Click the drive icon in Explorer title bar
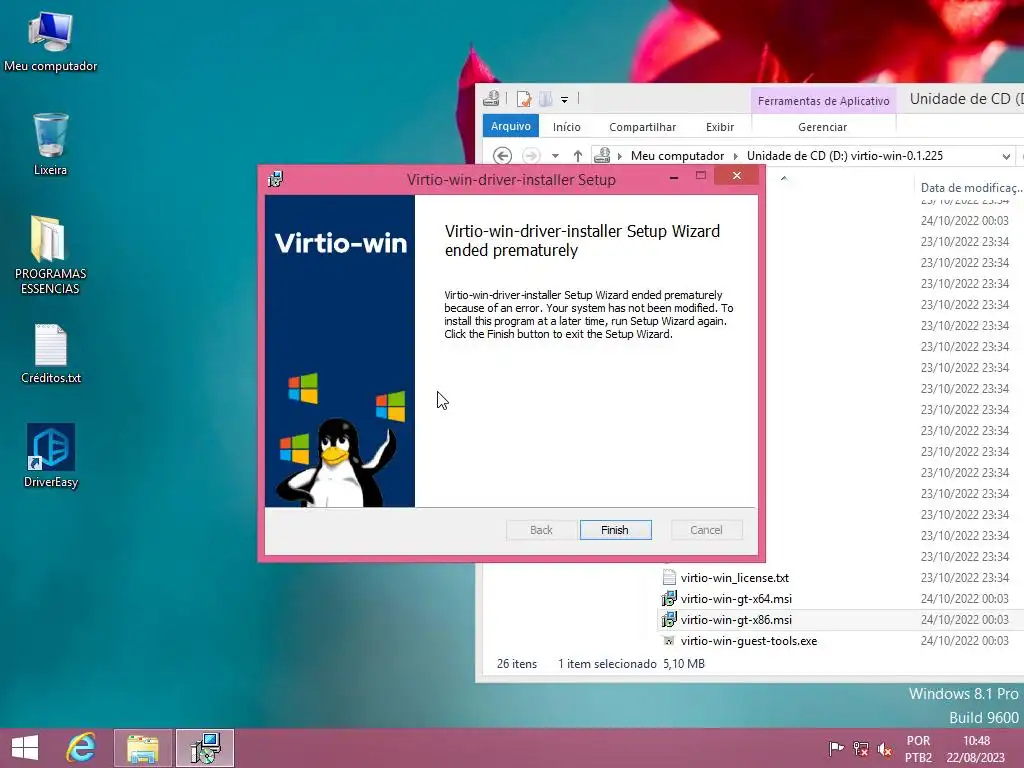 pos(491,99)
